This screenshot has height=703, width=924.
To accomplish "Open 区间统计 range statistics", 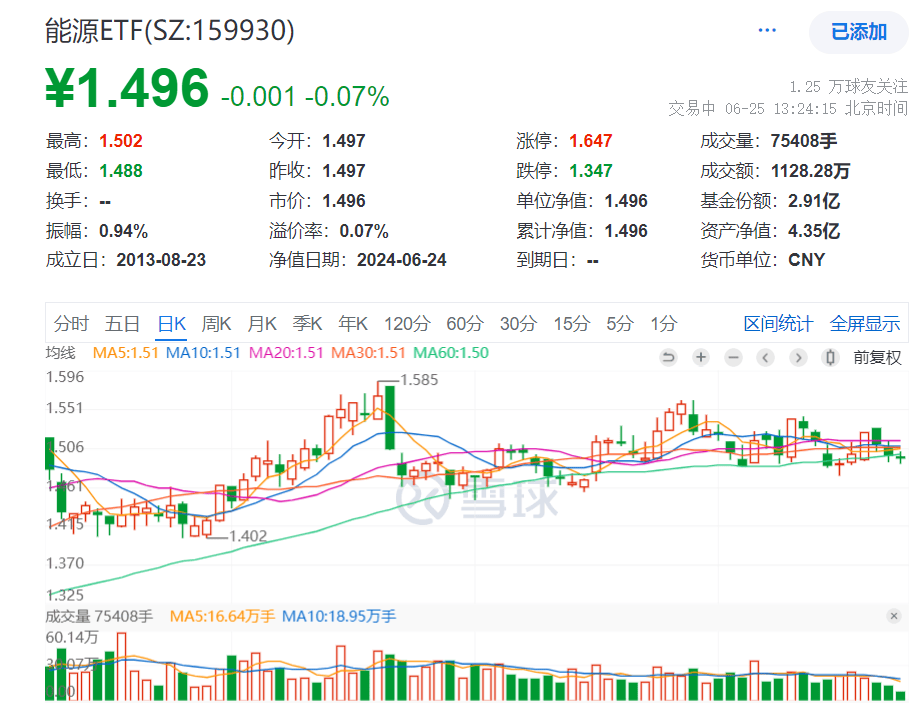I will tap(778, 324).
